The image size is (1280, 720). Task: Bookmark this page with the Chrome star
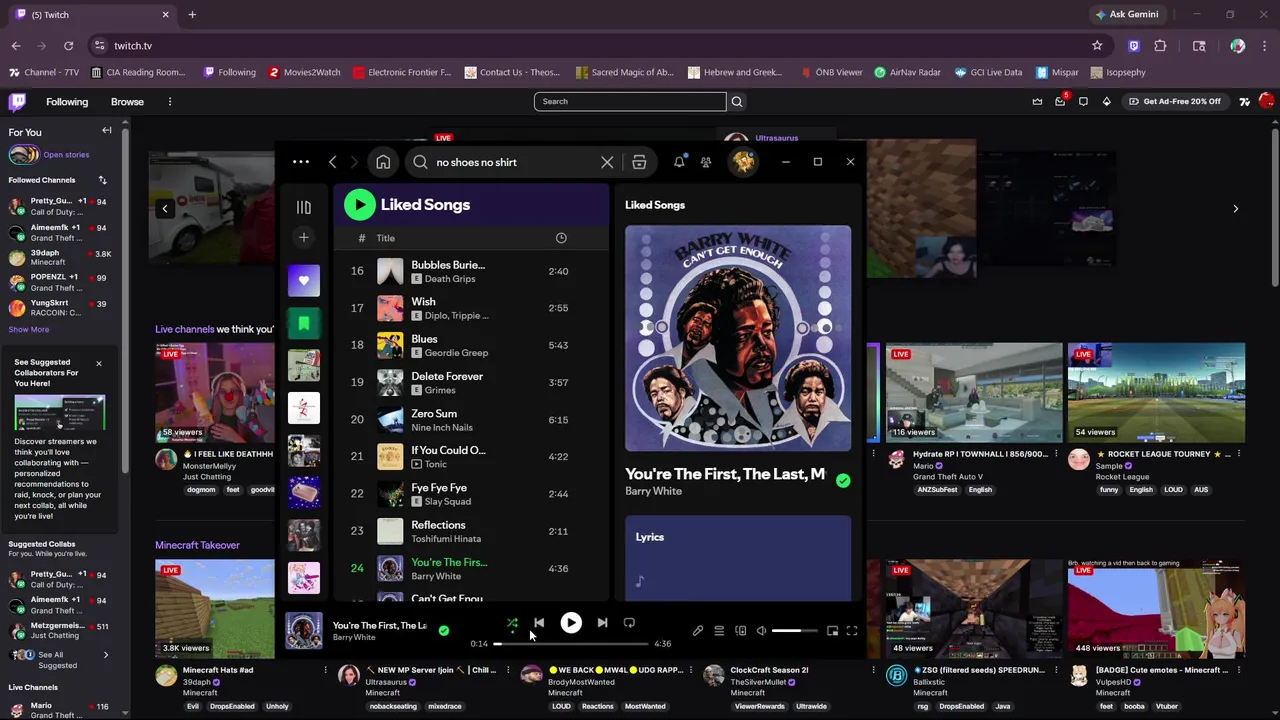coord(1097,45)
